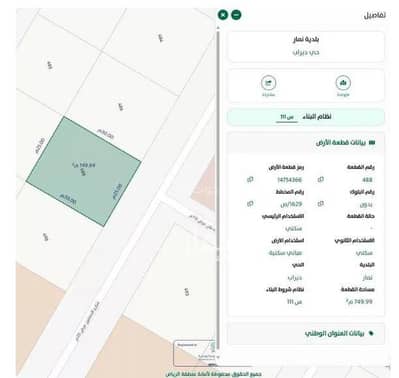Close the details panel with green X
Screen dimensions: 399x378
pos(223,15)
